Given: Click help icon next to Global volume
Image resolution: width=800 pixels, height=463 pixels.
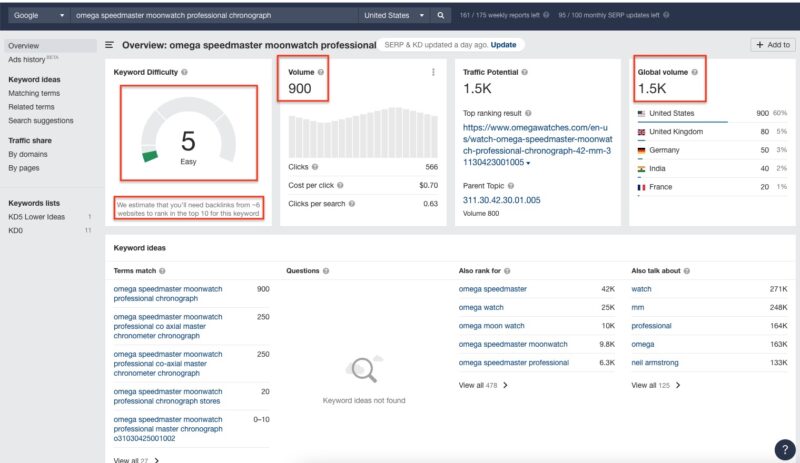Looking at the screenshot, I should (x=694, y=72).
